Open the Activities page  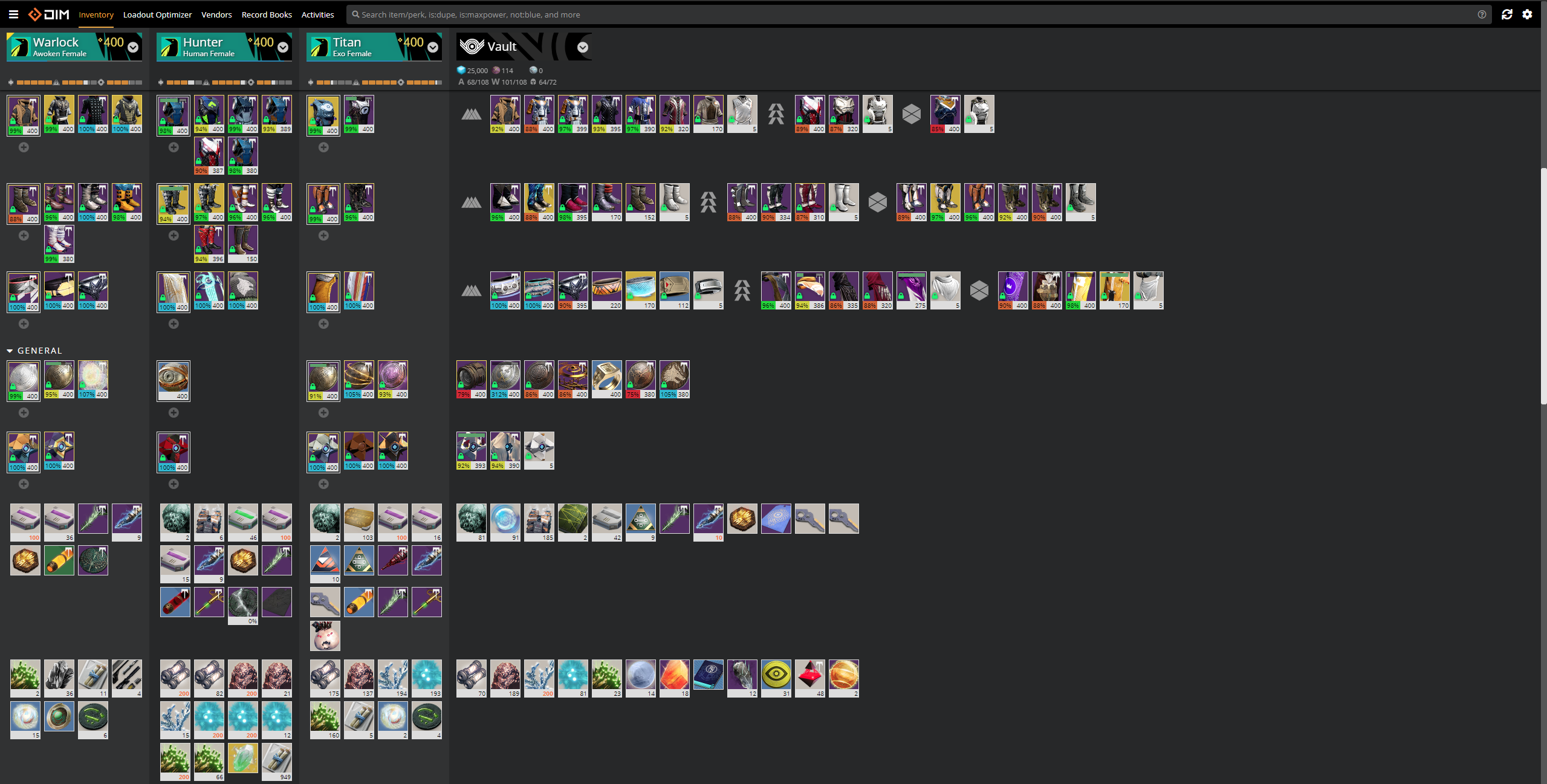317,15
